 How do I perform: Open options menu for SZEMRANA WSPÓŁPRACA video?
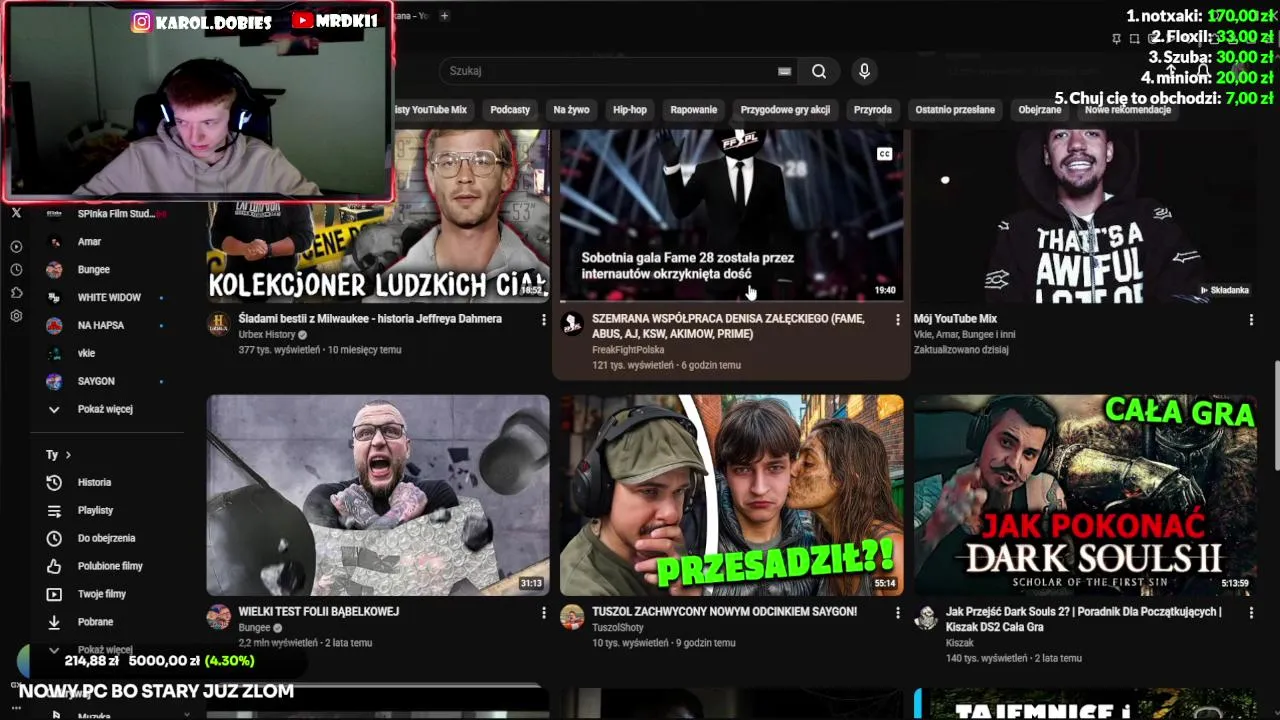pos(897,320)
